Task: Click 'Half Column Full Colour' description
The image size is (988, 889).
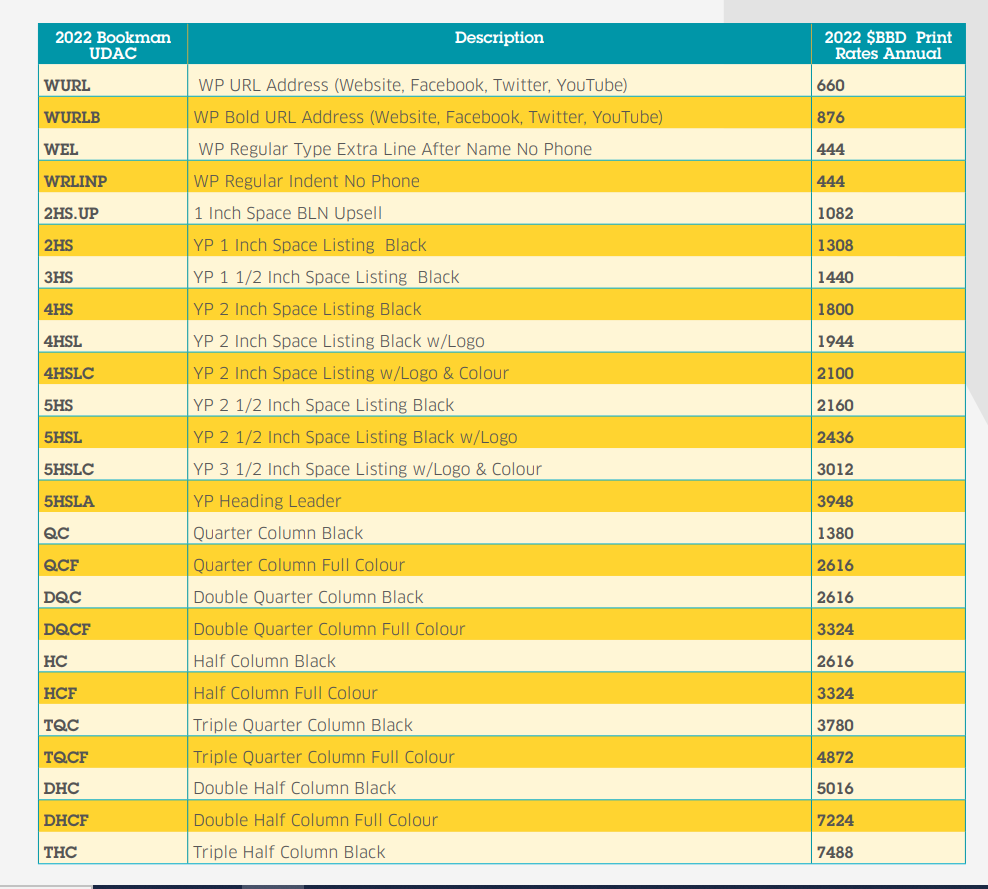Action: [x=285, y=693]
